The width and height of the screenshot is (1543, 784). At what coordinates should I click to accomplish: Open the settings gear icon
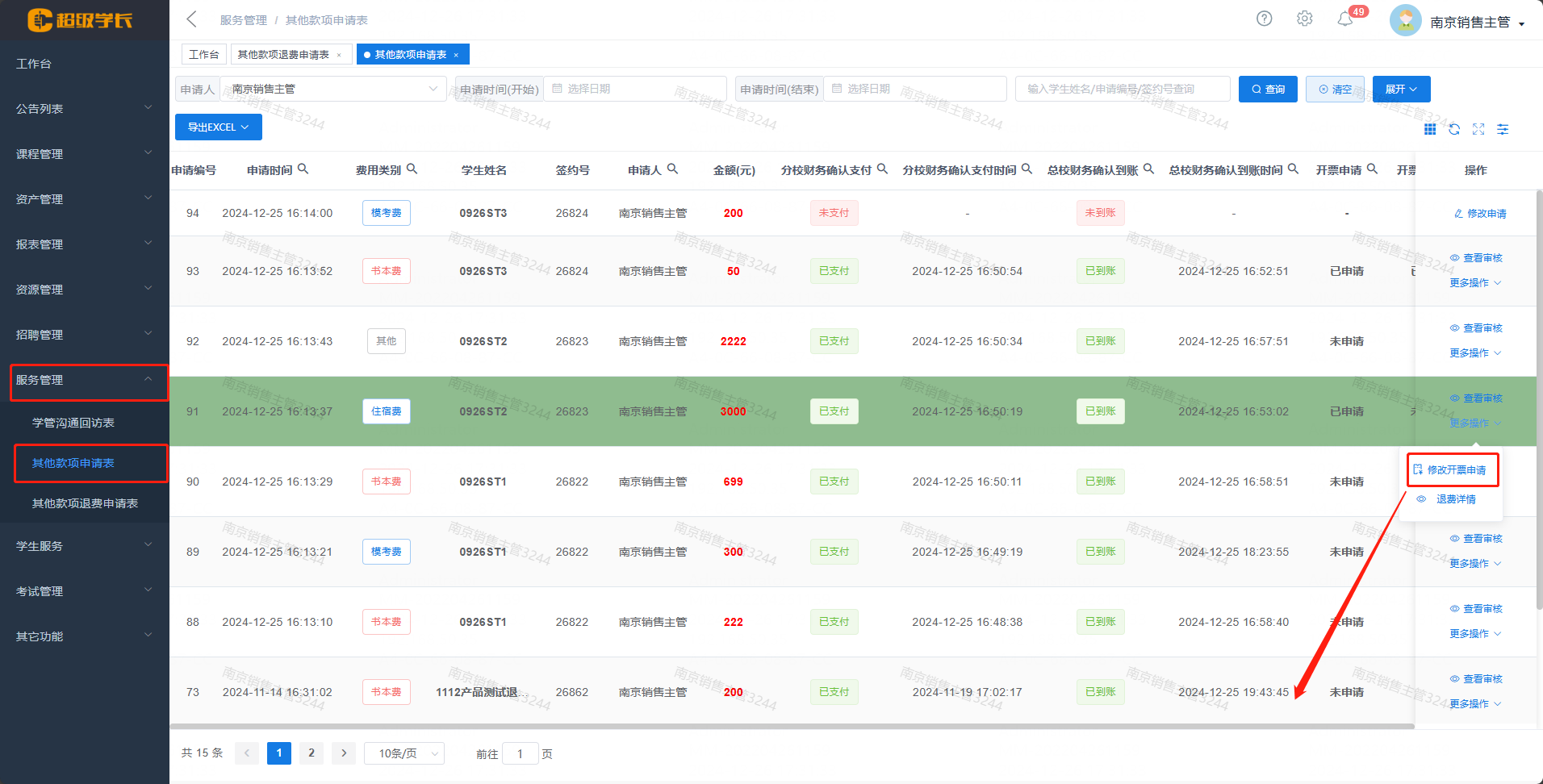tap(1304, 19)
